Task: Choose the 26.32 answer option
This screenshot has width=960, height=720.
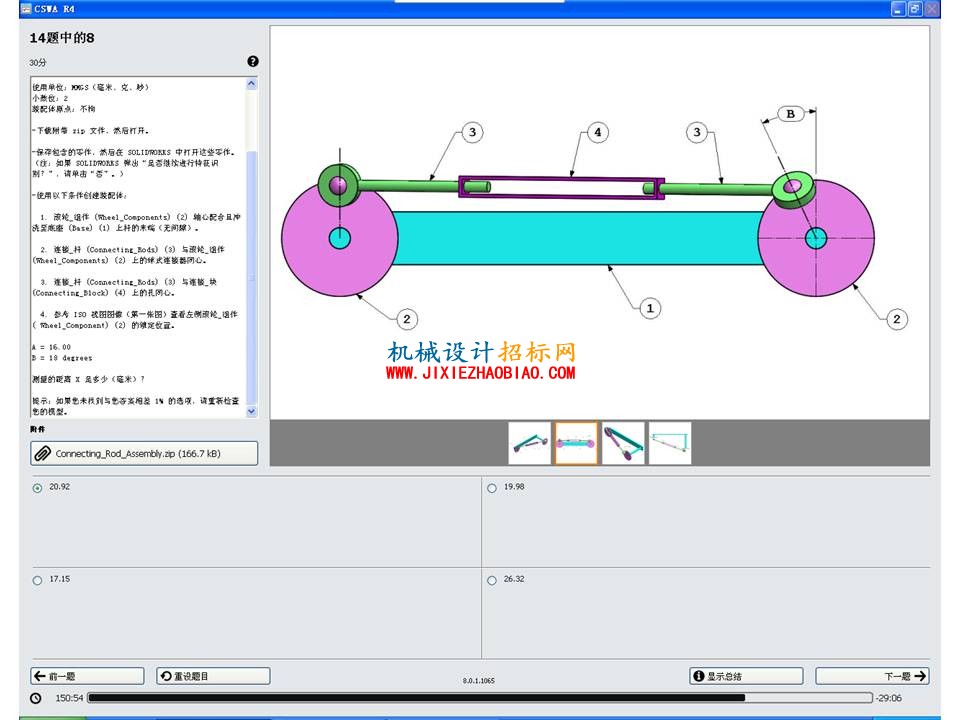Action: pyautogui.click(x=492, y=580)
